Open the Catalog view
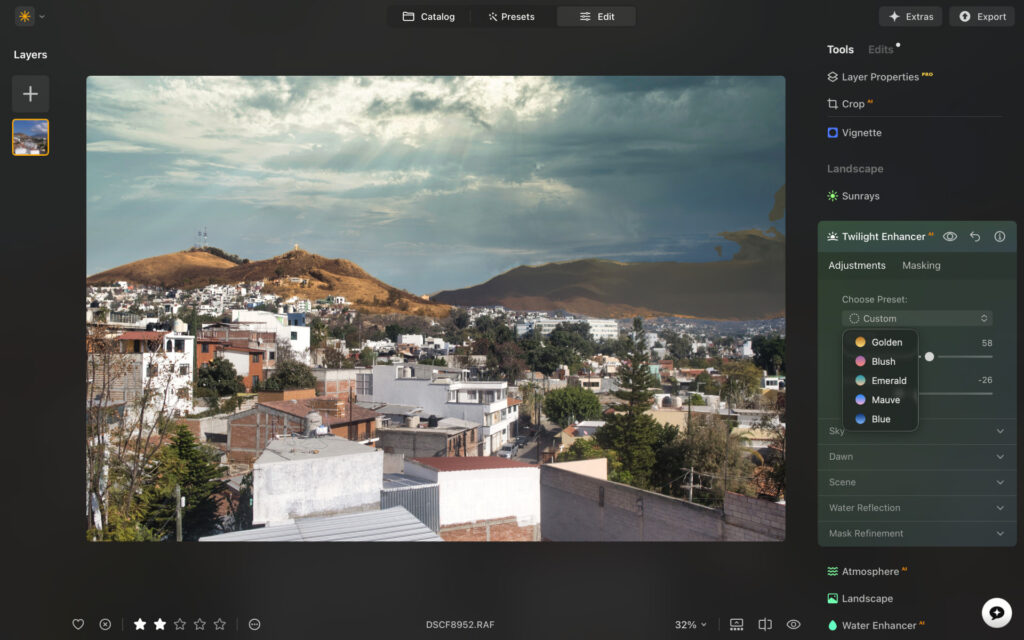This screenshot has width=1024, height=640. pyautogui.click(x=428, y=16)
